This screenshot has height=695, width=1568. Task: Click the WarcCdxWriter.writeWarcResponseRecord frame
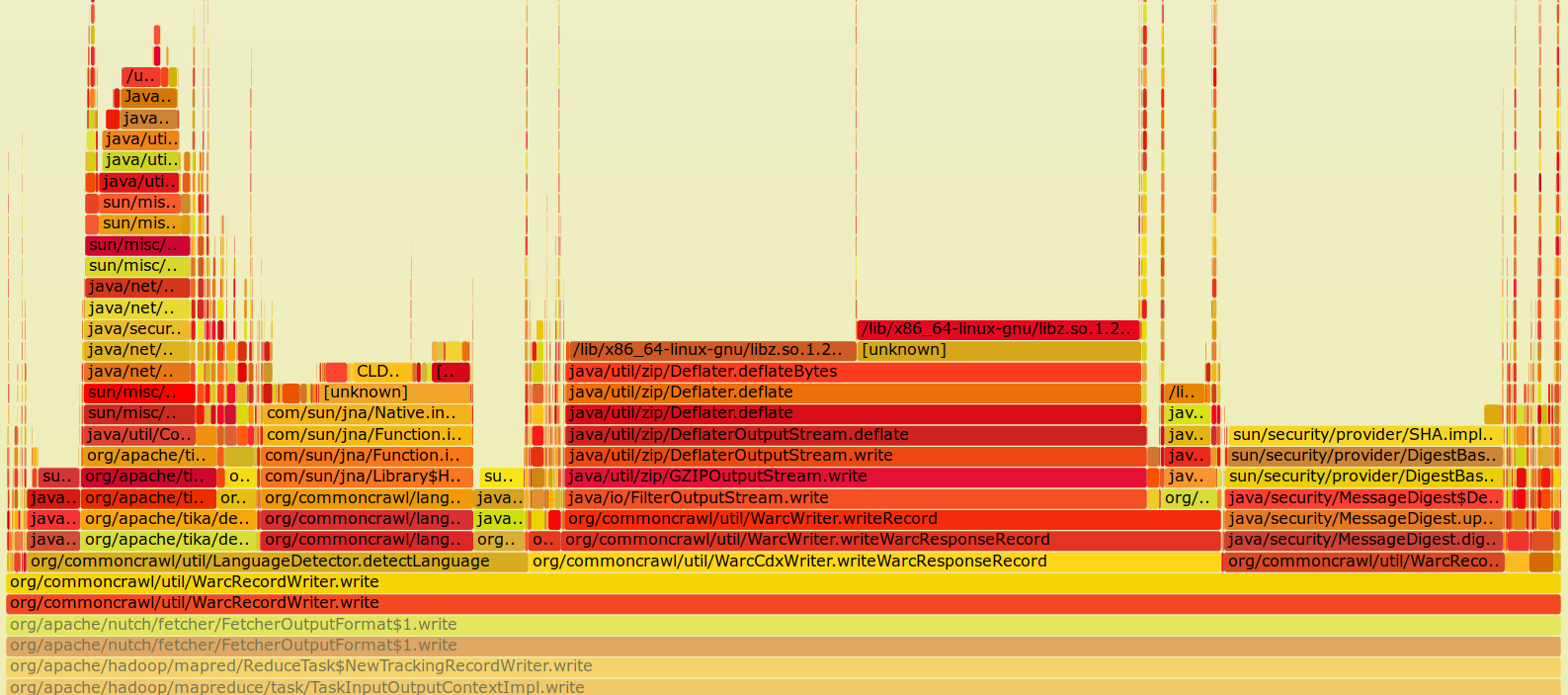pyautogui.click(x=874, y=562)
